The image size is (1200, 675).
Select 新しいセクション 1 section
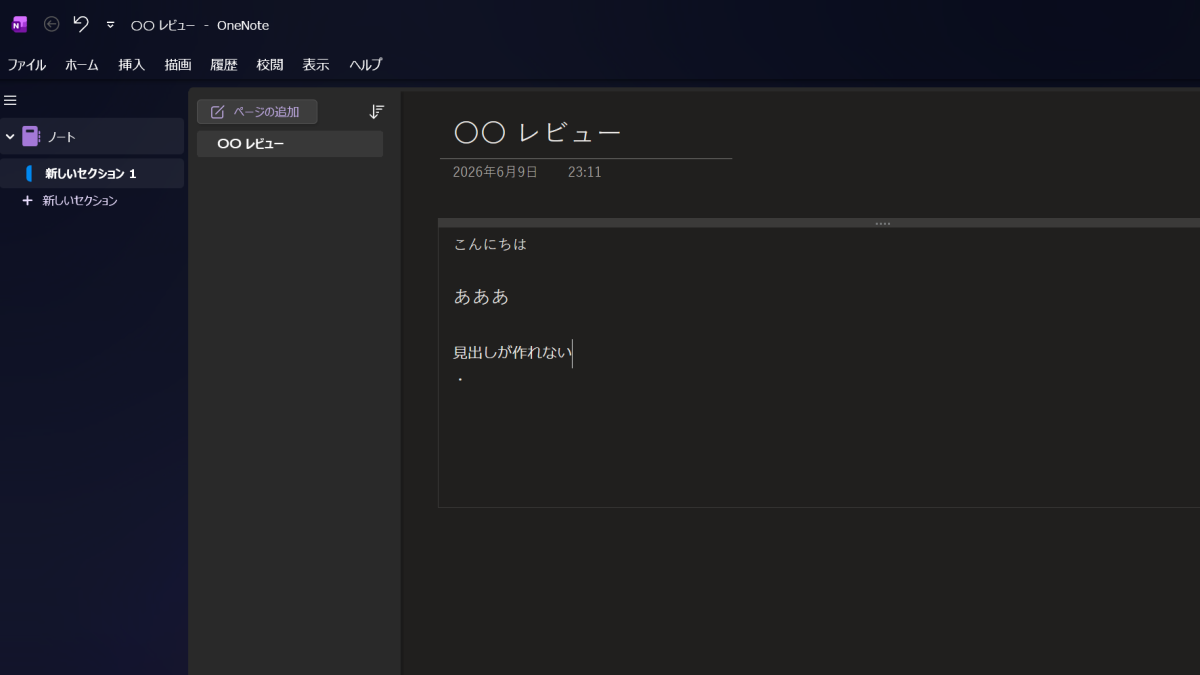[92, 173]
